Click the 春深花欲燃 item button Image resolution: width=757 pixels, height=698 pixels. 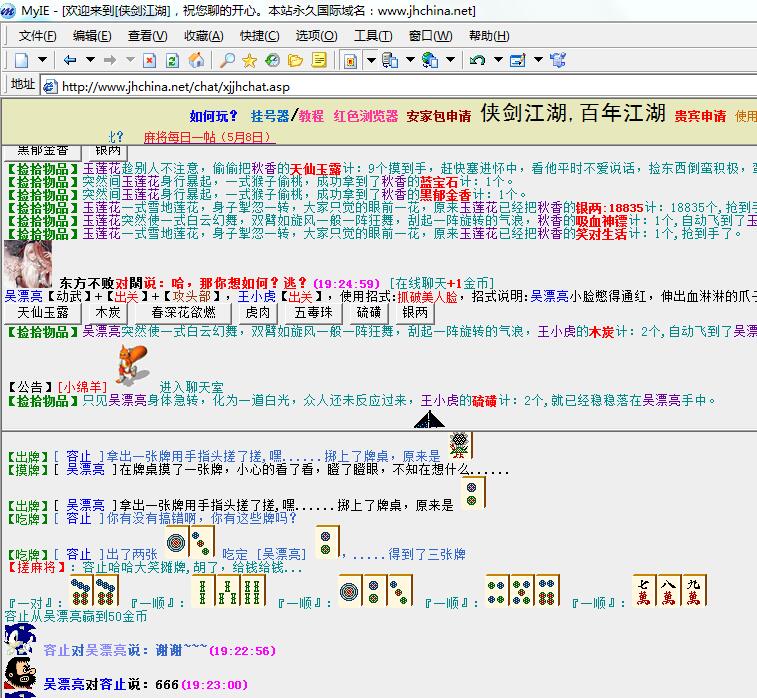click(x=183, y=313)
